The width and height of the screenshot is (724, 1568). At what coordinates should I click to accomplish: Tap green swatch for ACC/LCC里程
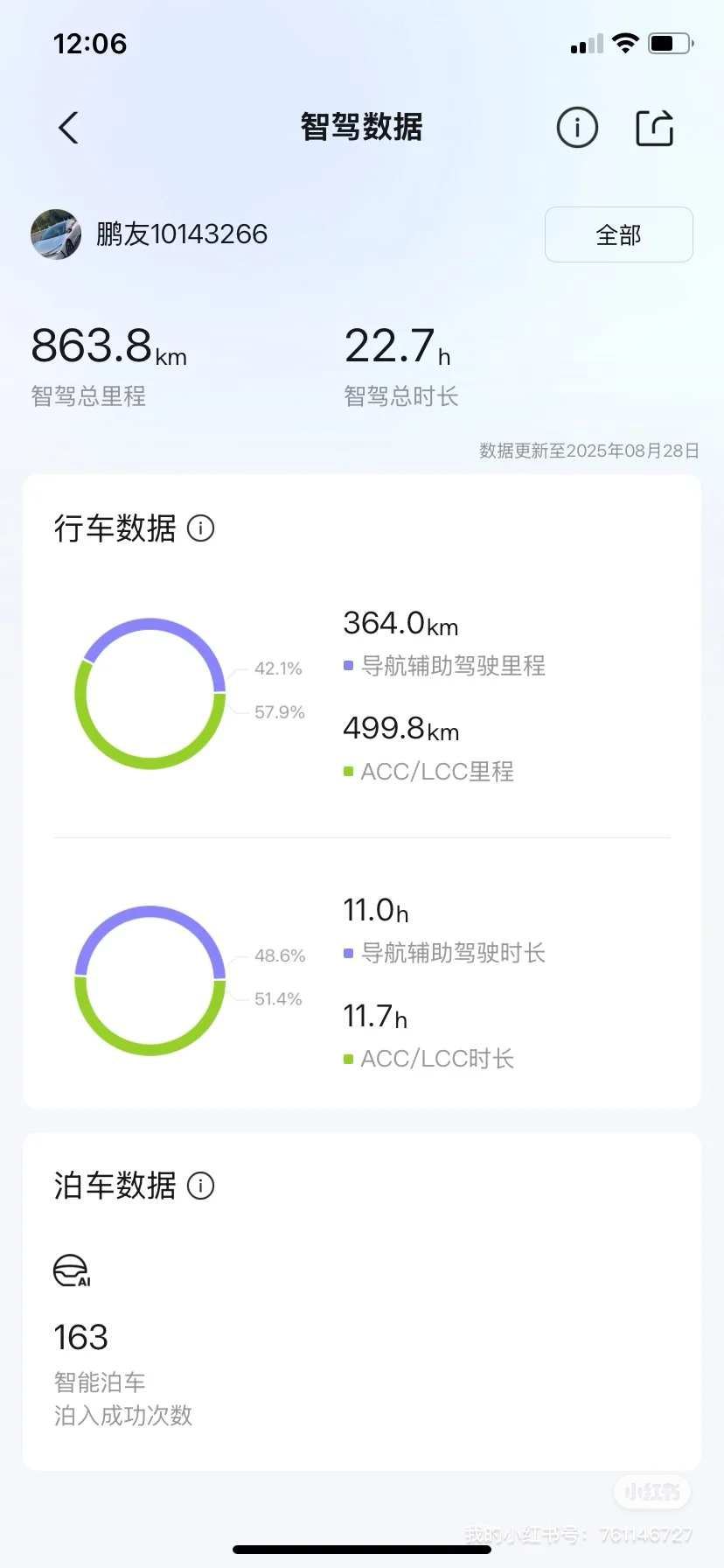[x=348, y=772]
